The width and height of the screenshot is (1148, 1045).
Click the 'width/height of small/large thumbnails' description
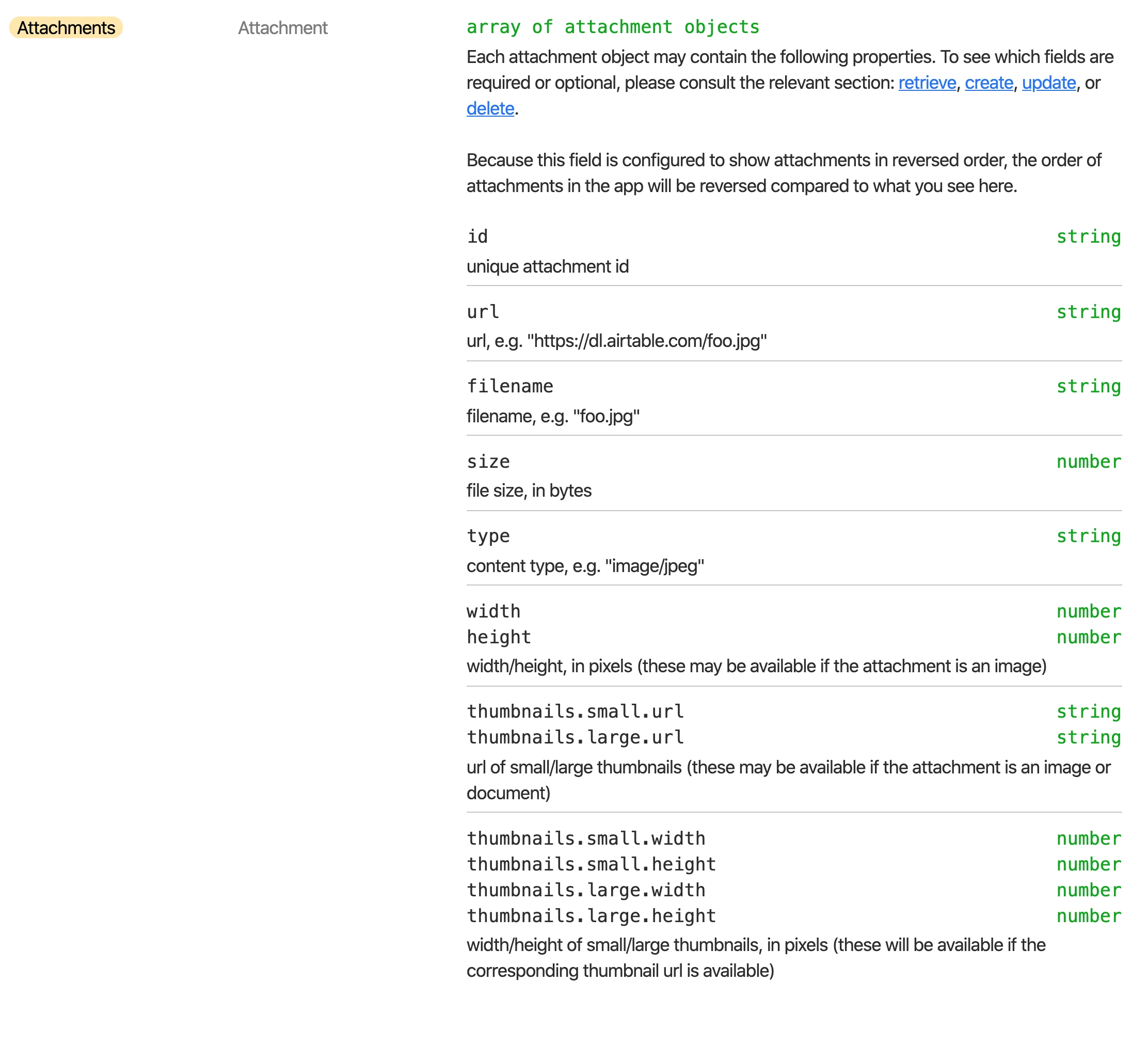coord(756,958)
